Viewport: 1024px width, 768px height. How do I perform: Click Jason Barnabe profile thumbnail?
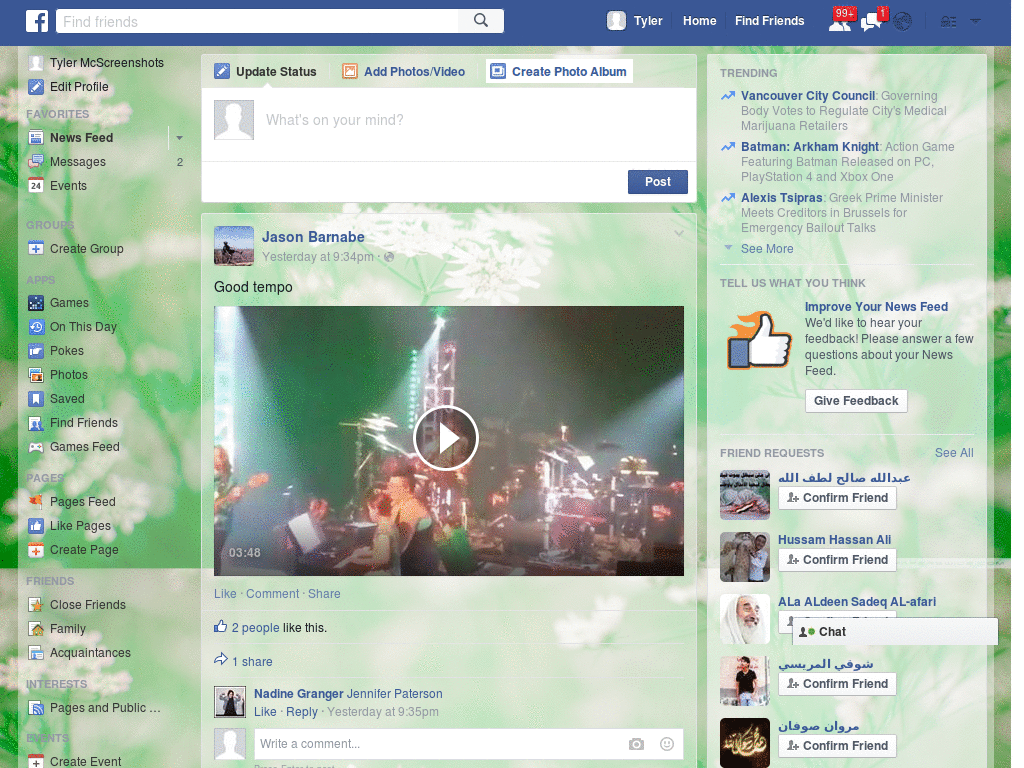234,246
